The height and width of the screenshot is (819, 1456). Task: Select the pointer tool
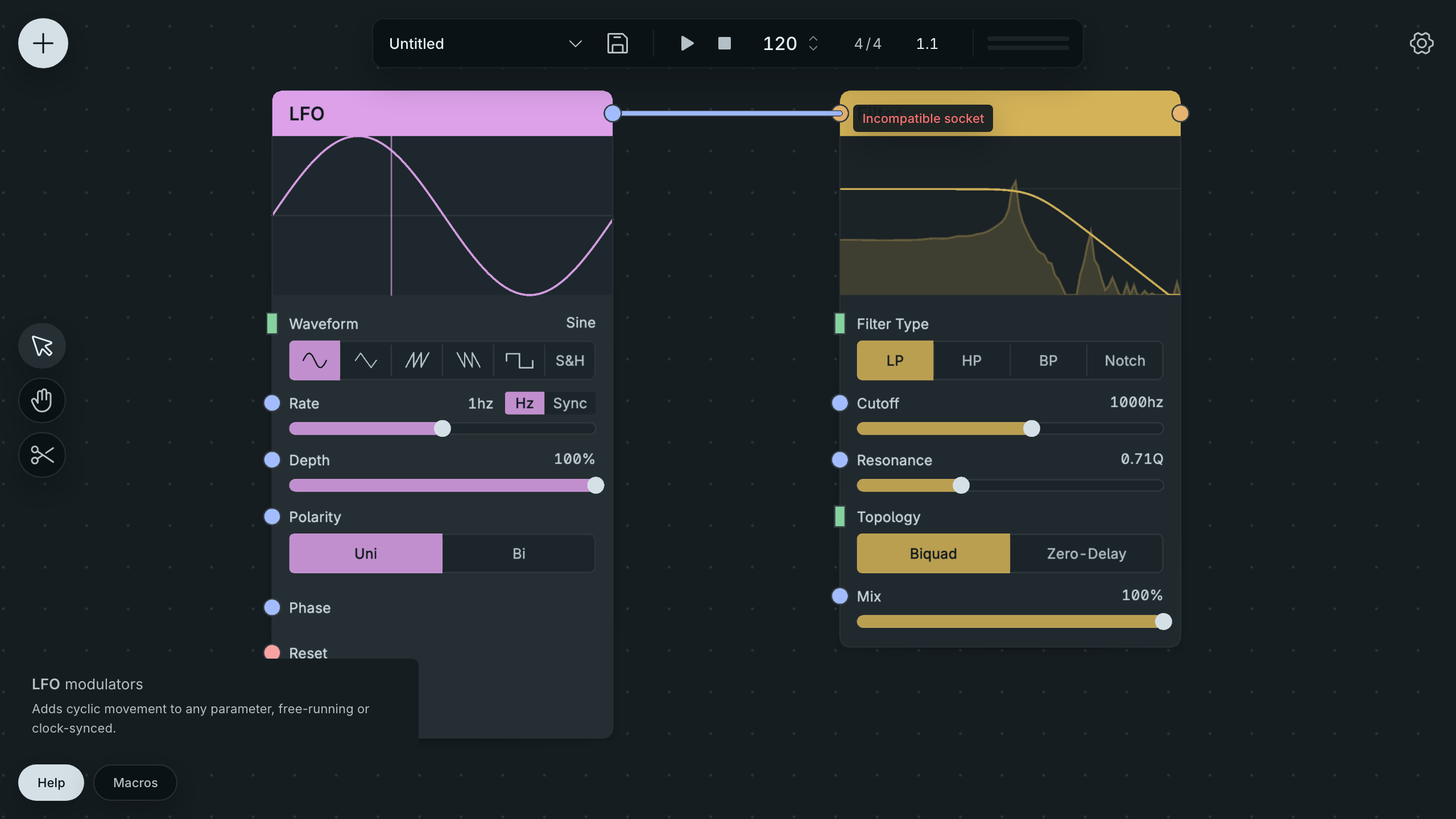(42, 346)
